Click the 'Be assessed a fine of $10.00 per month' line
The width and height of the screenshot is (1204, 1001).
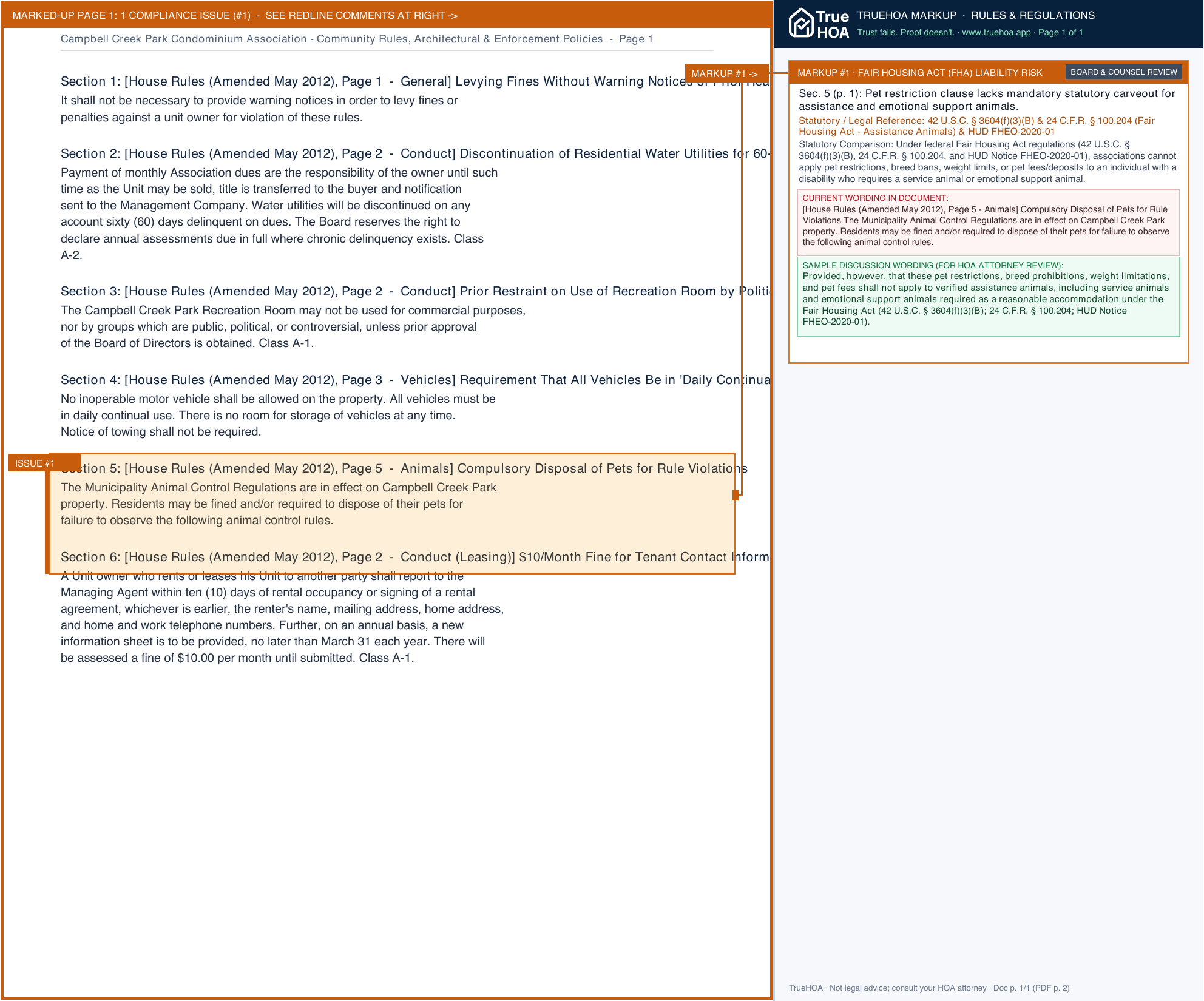click(237, 658)
